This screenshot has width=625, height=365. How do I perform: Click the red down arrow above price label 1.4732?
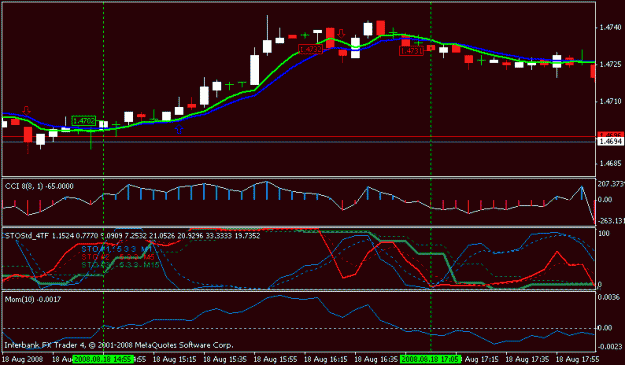click(x=341, y=33)
